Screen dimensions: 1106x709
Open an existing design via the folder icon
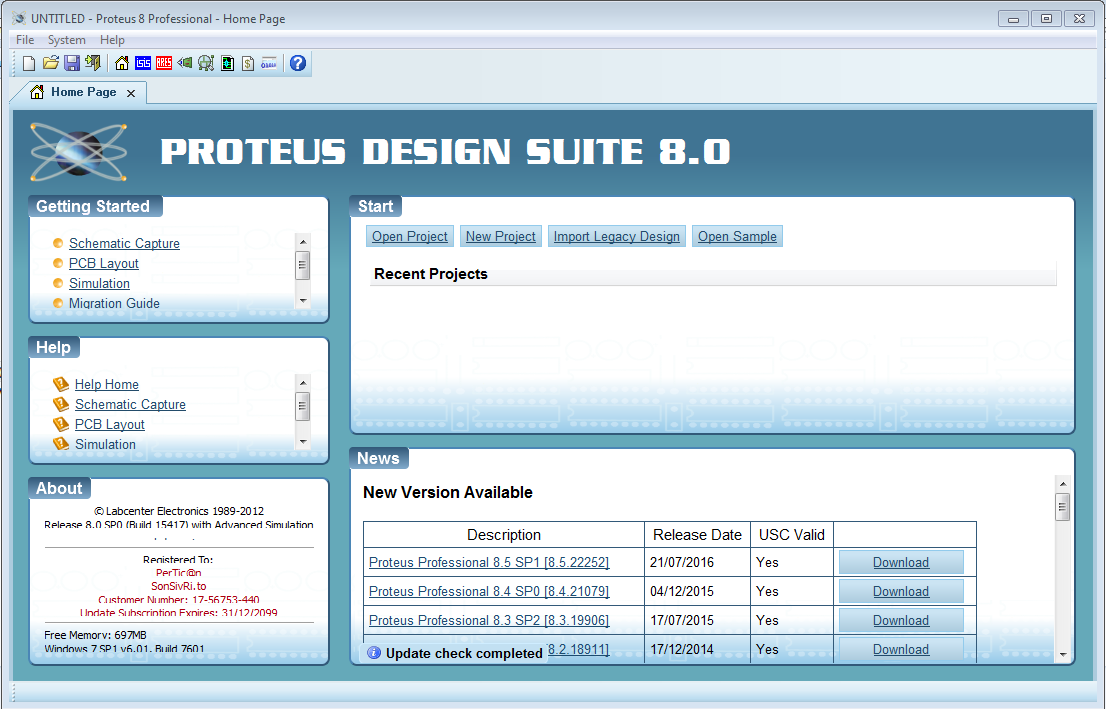[50, 62]
